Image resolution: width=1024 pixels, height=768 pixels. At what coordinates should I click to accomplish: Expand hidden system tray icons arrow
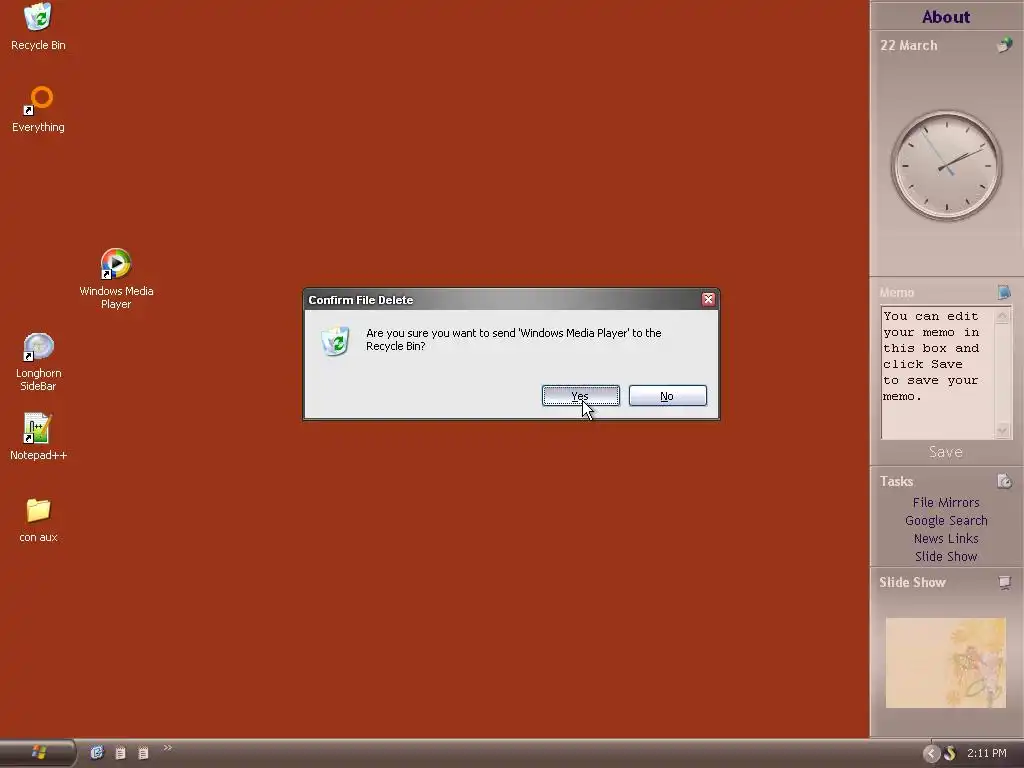(x=931, y=754)
